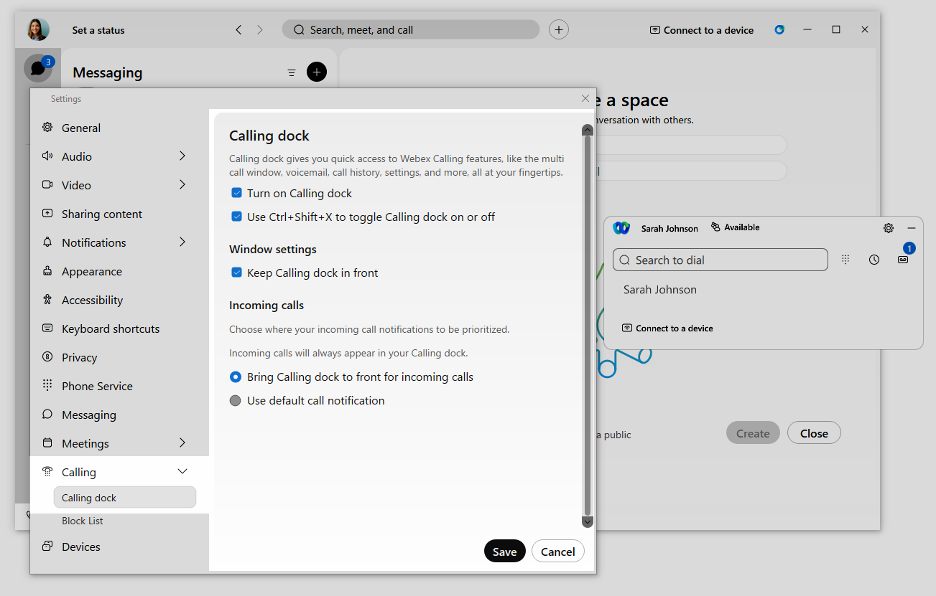Toggle Turn on Calling dock checkbox
This screenshot has height=596, width=936.
(236, 193)
